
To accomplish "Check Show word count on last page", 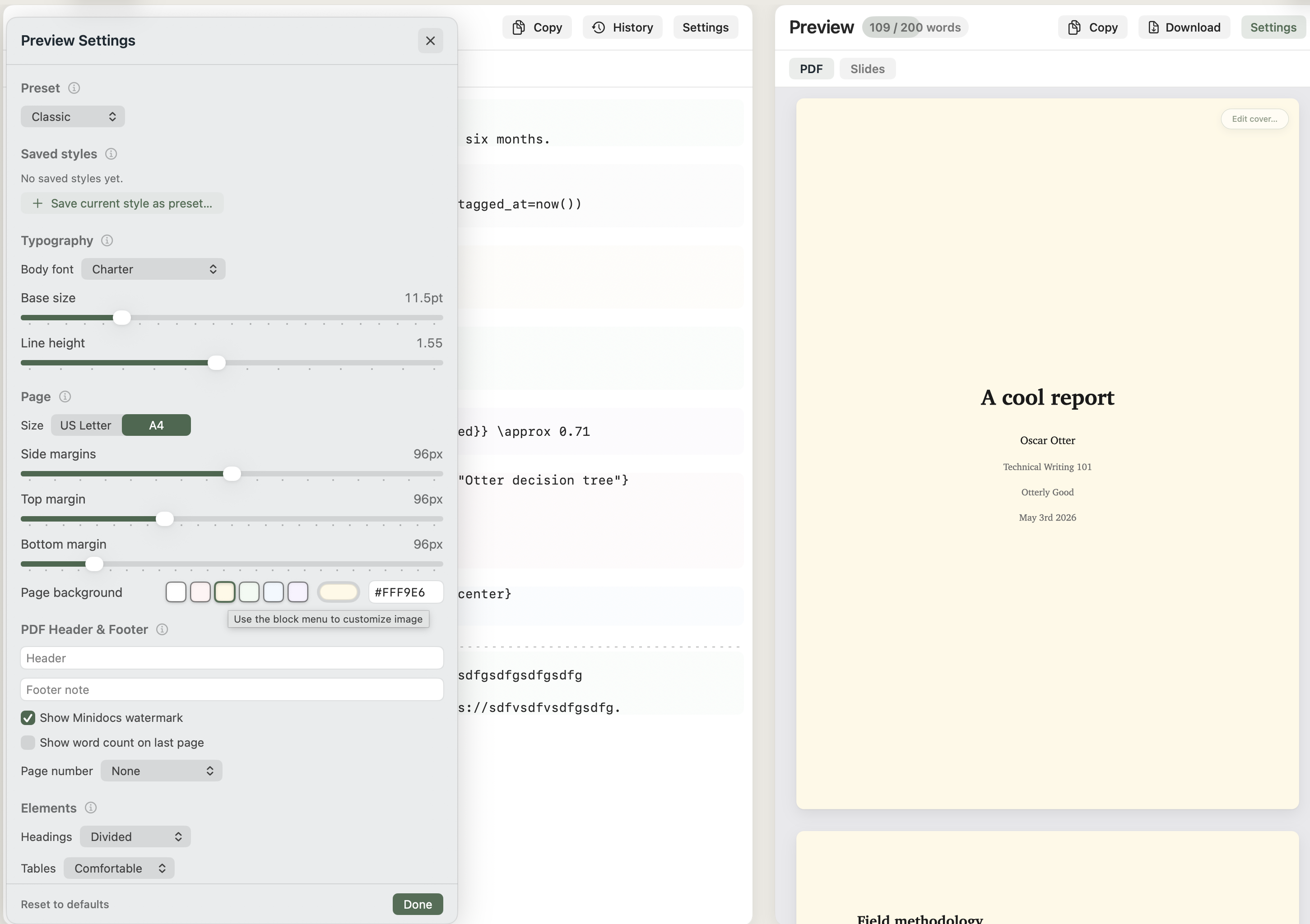I will 28,743.
